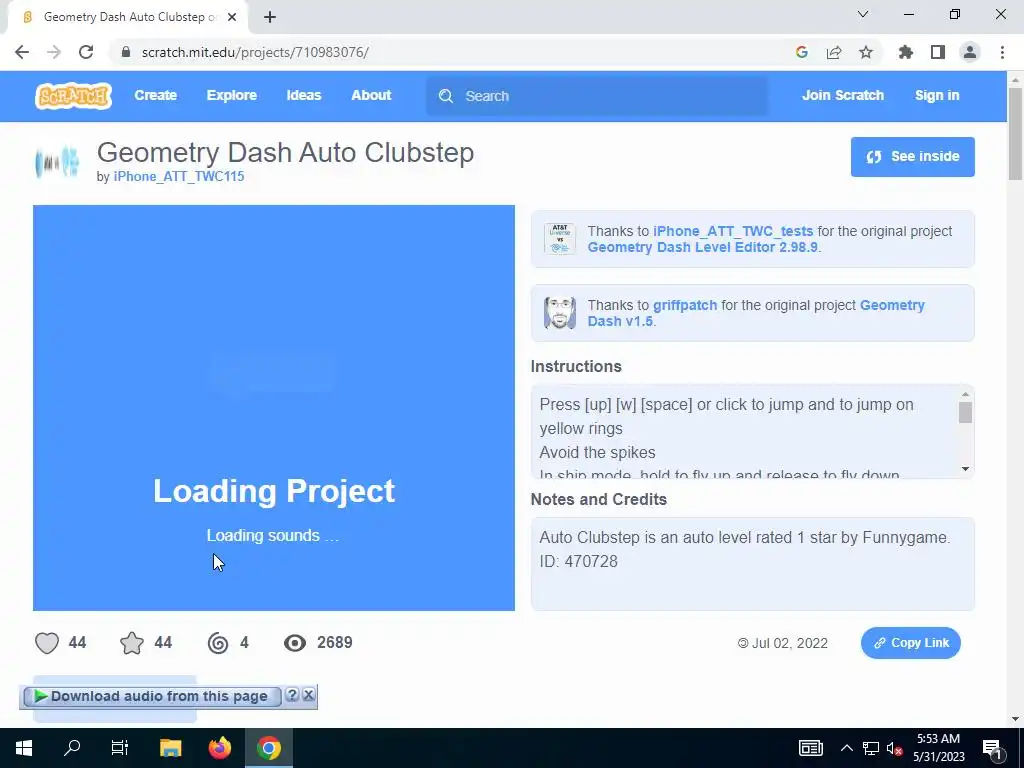
Task: Open the Extensions puzzle icon
Action: [x=906, y=52]
